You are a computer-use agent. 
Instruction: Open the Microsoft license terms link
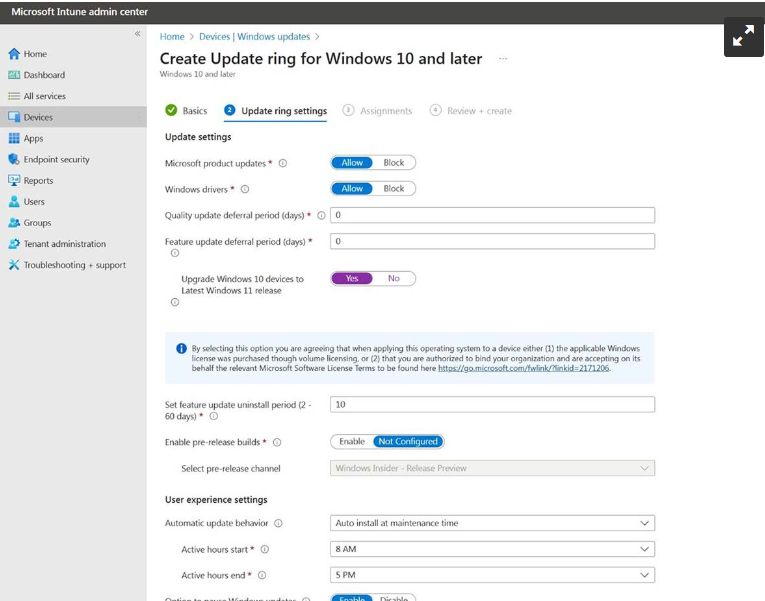coord(523,368)
